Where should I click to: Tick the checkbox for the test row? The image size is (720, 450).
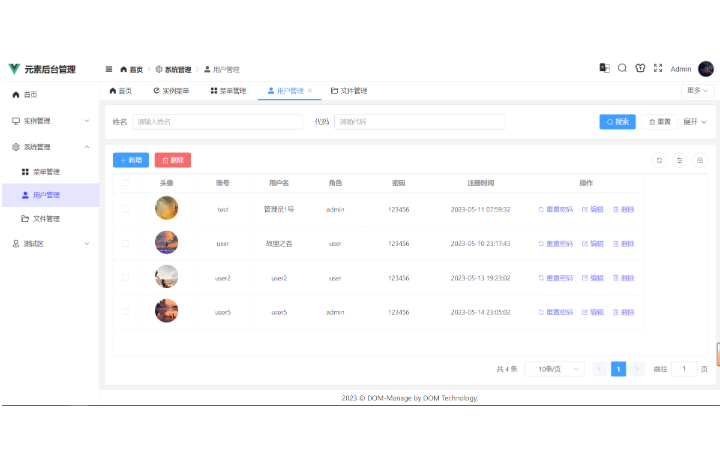click(125, 209)
